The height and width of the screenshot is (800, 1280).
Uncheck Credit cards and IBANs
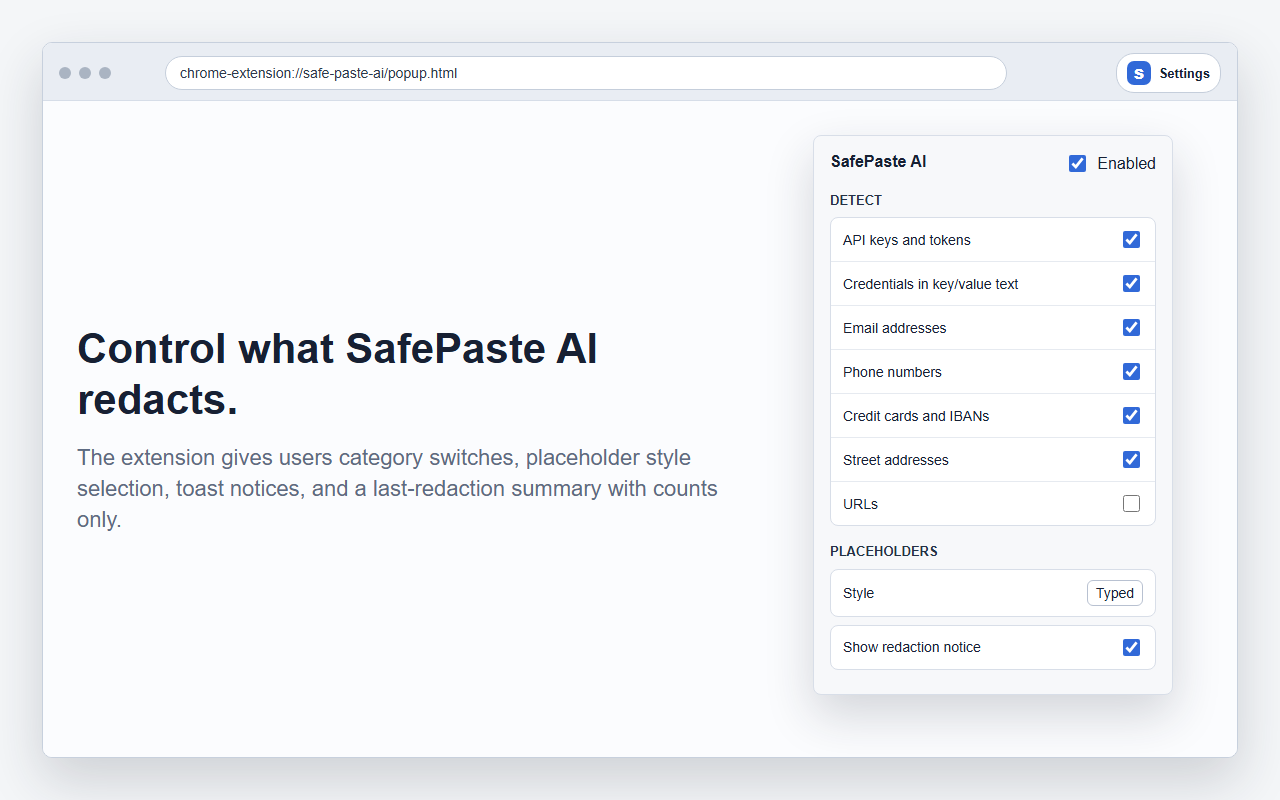tap(1131, 415)
